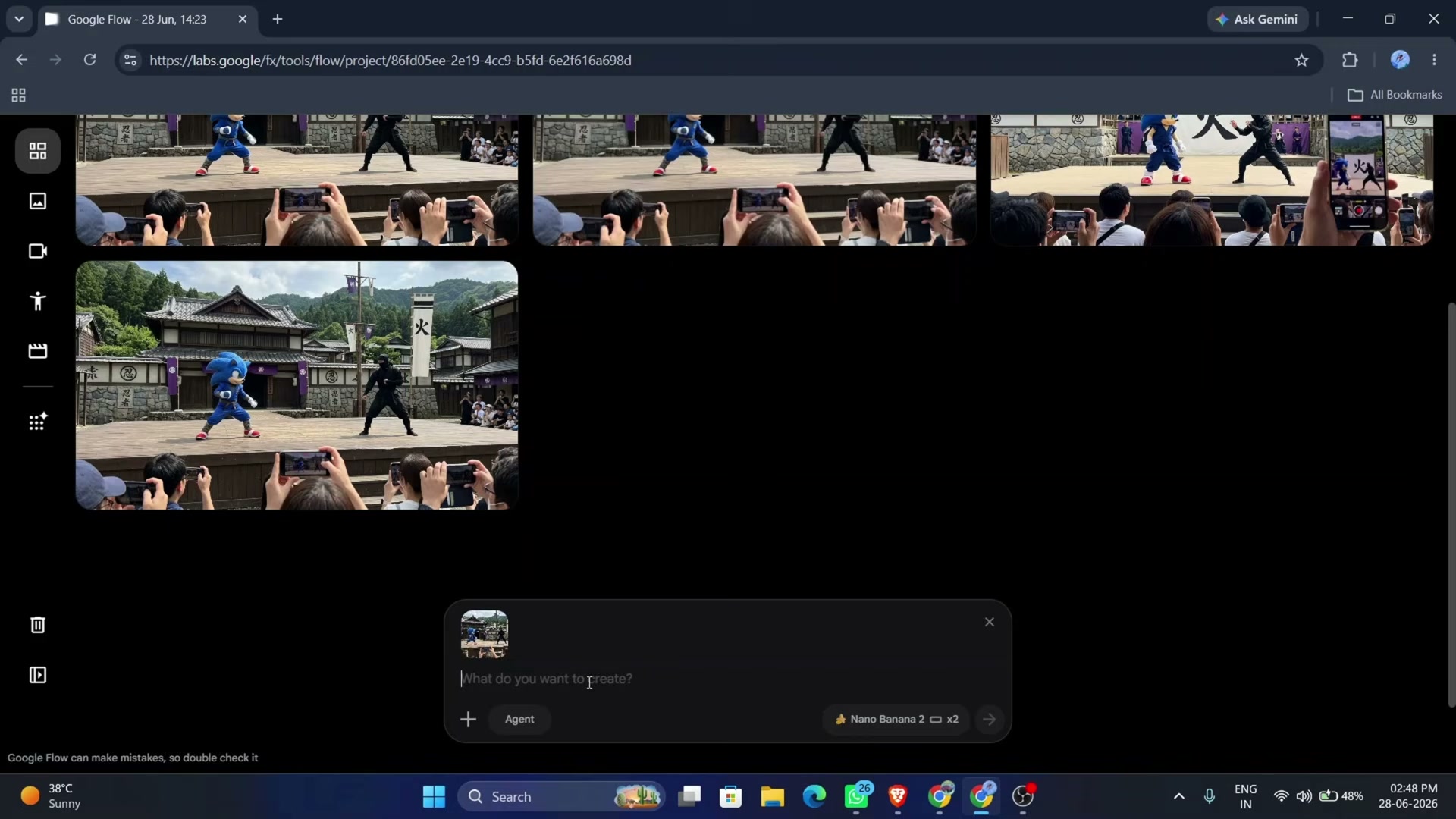Select the Google Flow tab
The width and height of the screenshot is (1456, 819).
[x=147, y=19]
